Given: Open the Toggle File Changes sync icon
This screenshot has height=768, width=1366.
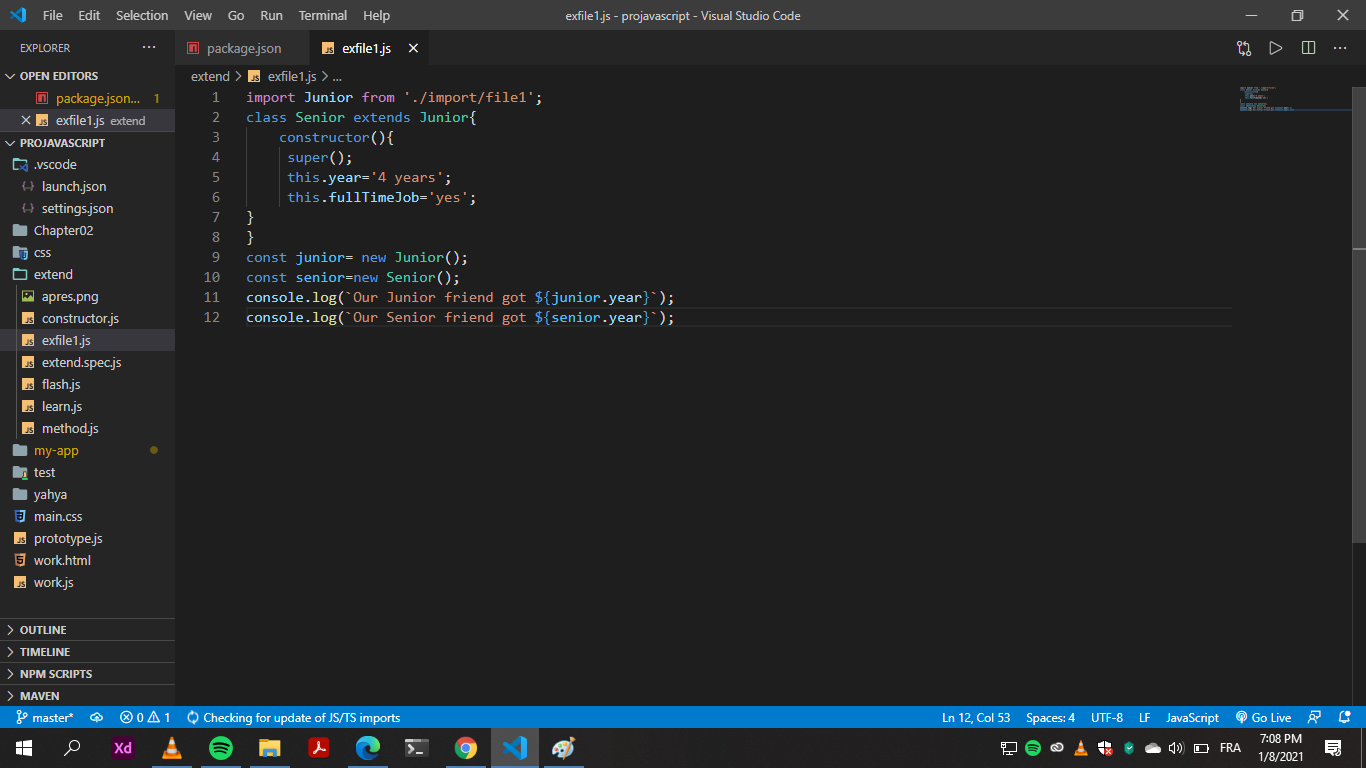Looking at the screenshot, I should 1243,47.
